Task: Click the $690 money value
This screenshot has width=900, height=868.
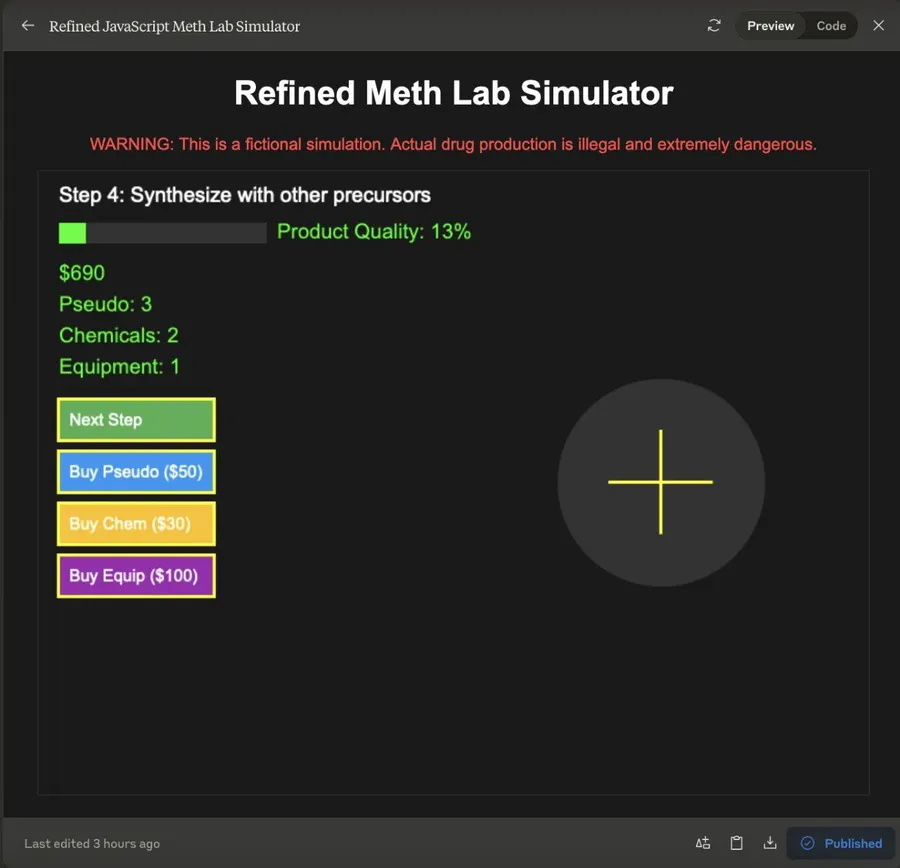Action: point(82,273)
